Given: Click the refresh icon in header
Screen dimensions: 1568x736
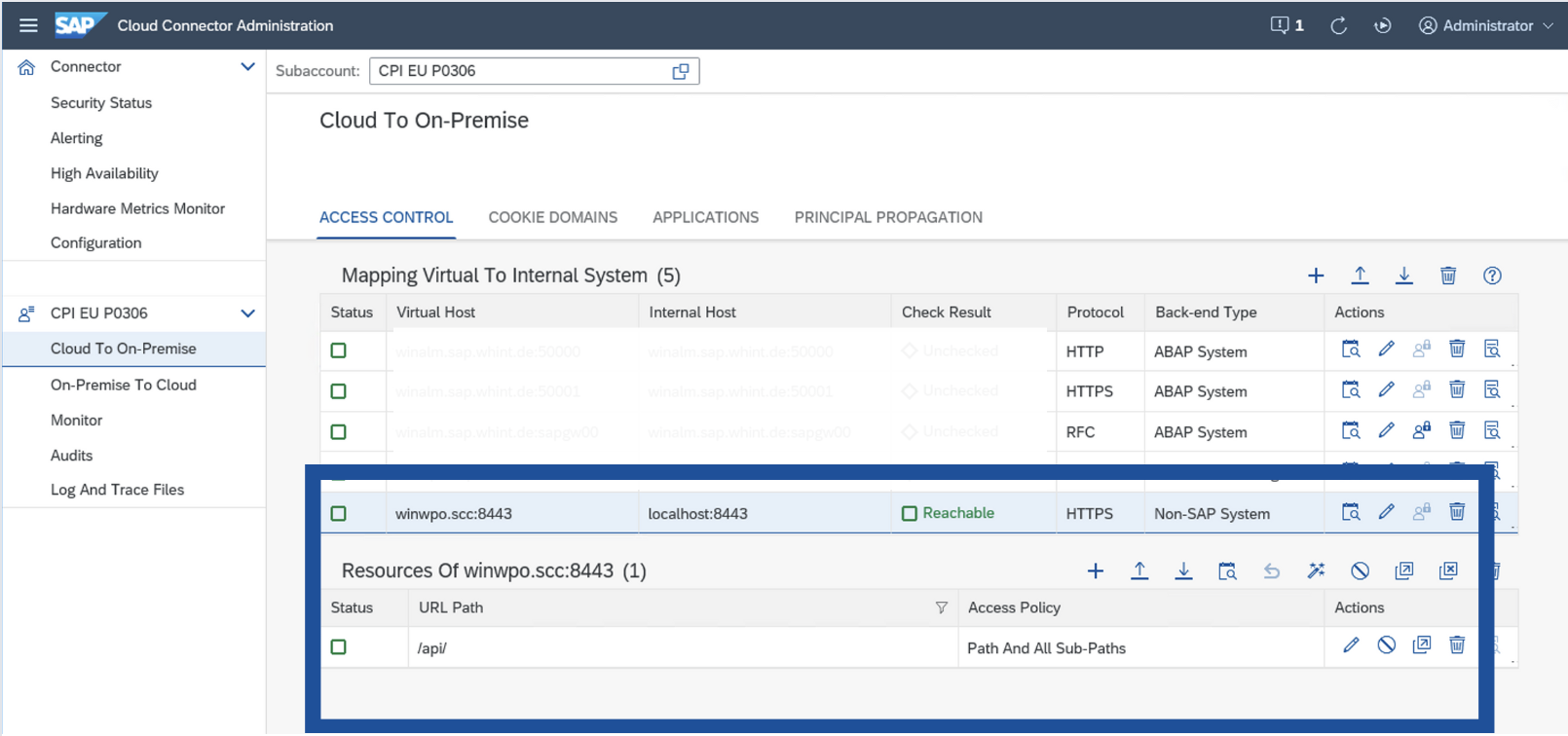Looking at the screenshot, I should pos(1339,26).
